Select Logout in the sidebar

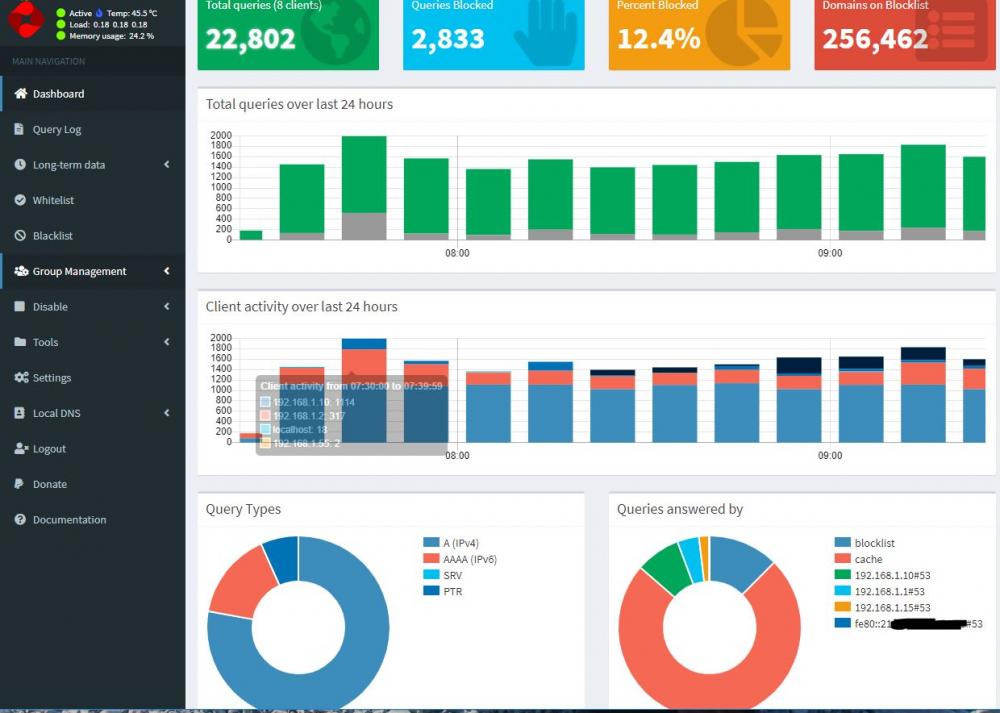(93, 448)
